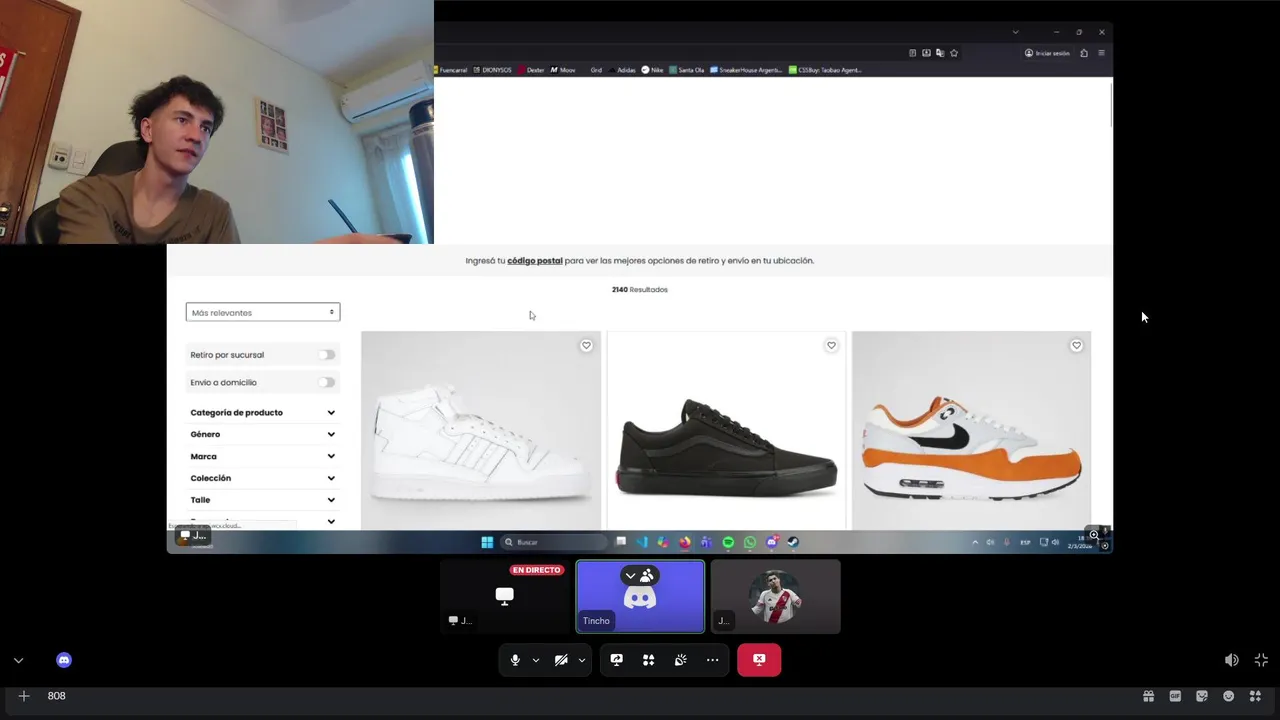Image resolution: width=1280 pixels, height=720 pixels.
Task: Open the apps launcher in chat bar
Action: (1256, 696)
